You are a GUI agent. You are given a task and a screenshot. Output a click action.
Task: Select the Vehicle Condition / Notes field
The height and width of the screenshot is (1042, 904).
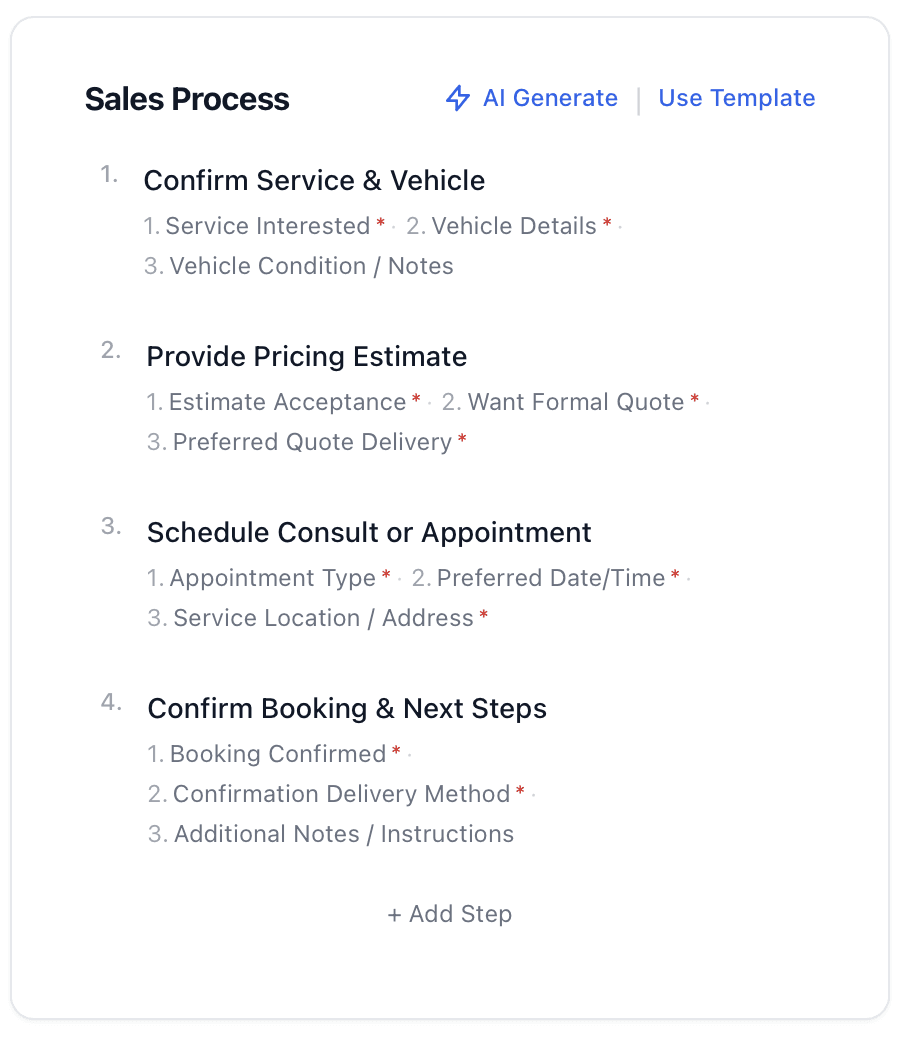tap(311, 266)
